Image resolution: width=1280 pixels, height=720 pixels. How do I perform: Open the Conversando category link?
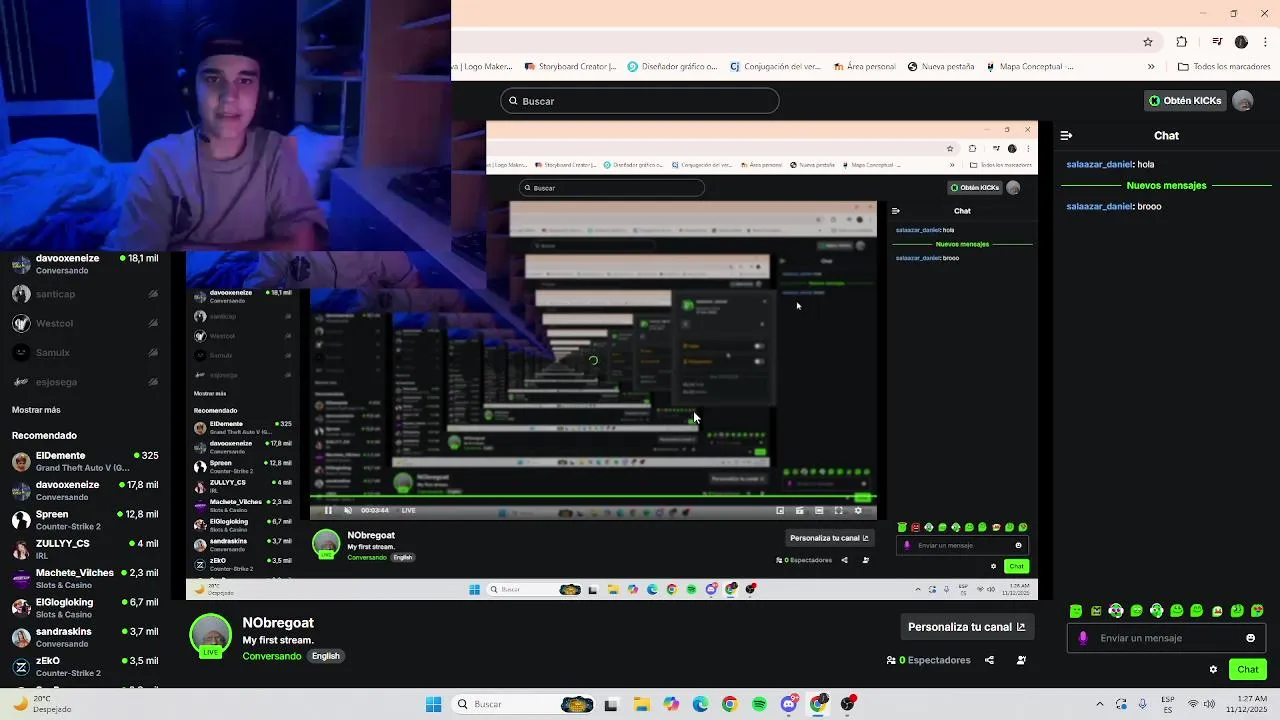[271, 656]
